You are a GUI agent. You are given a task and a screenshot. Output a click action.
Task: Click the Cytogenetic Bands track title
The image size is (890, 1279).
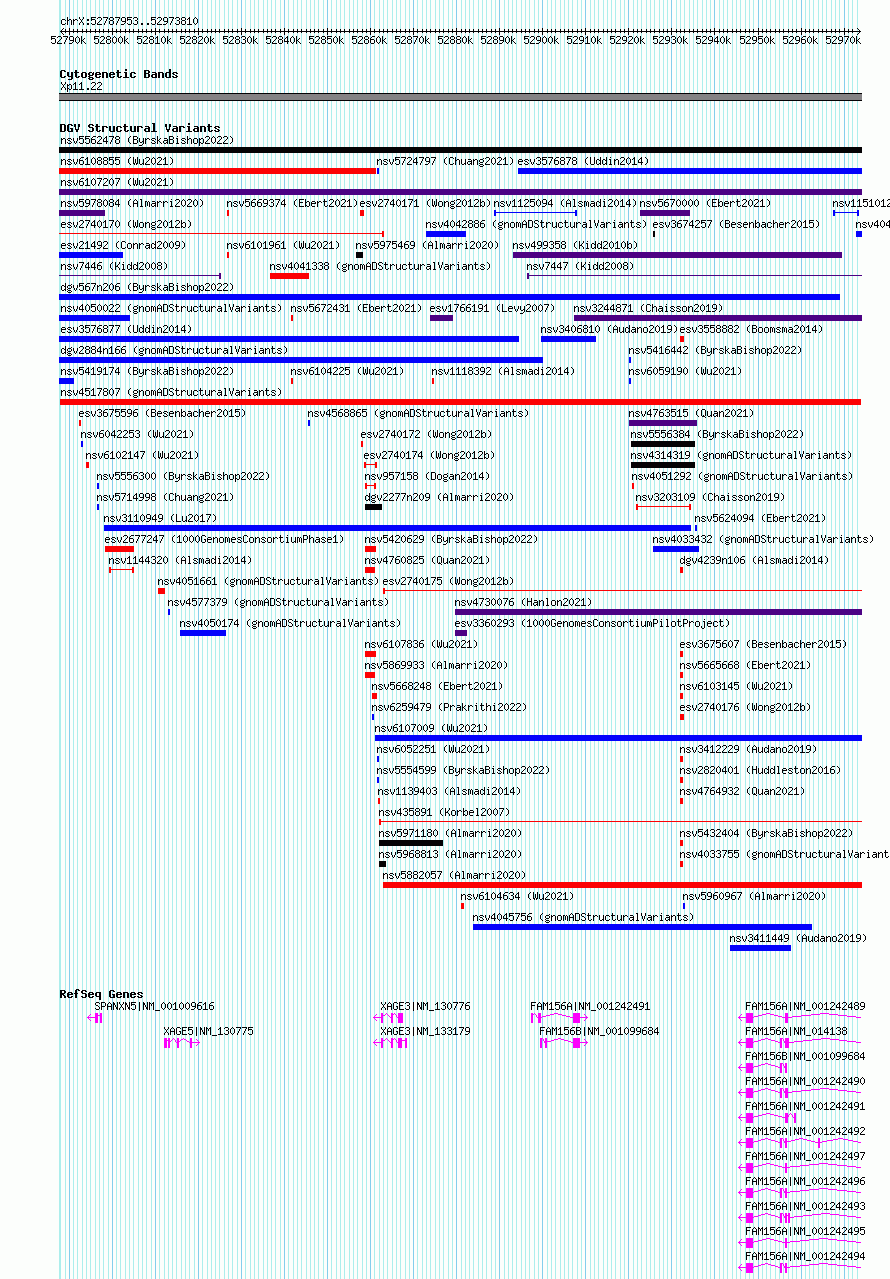119,74
